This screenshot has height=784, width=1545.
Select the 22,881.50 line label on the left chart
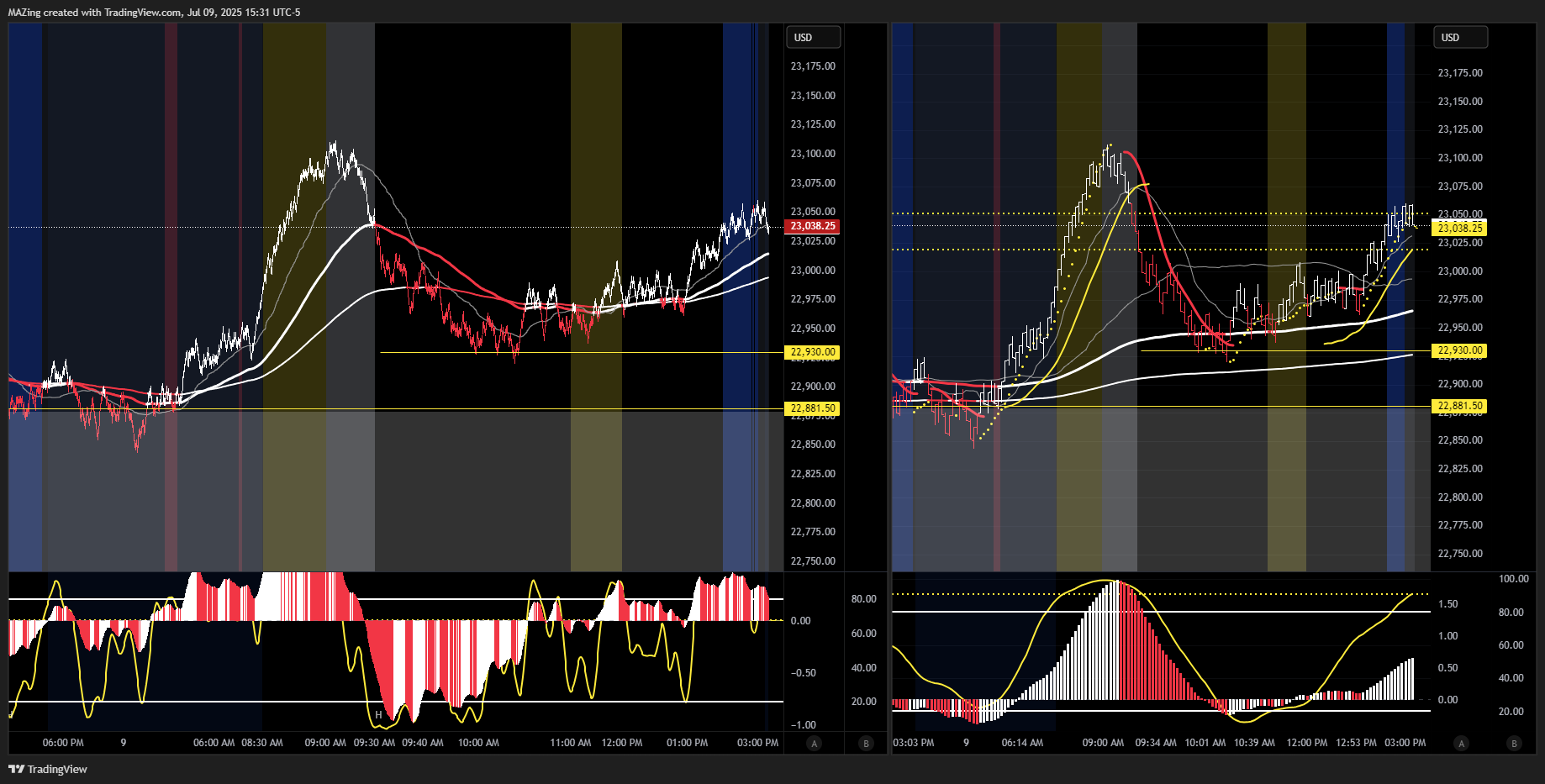[x=812, y=408]
